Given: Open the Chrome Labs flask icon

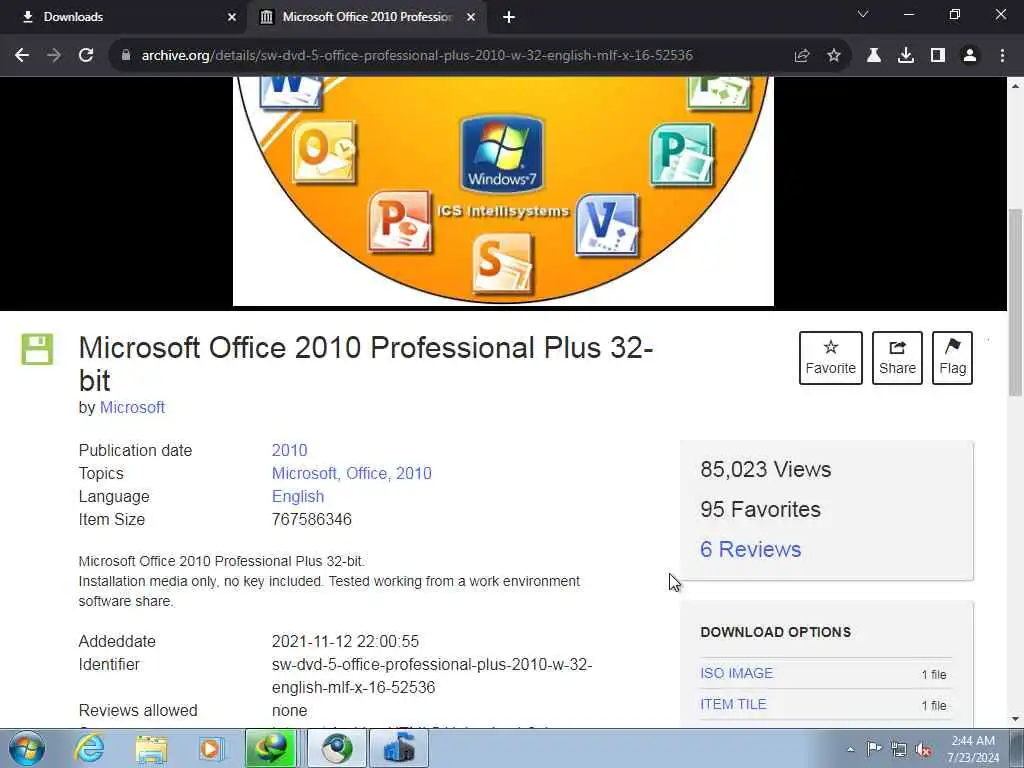Looking at the screenshot, I should (874, 56).
